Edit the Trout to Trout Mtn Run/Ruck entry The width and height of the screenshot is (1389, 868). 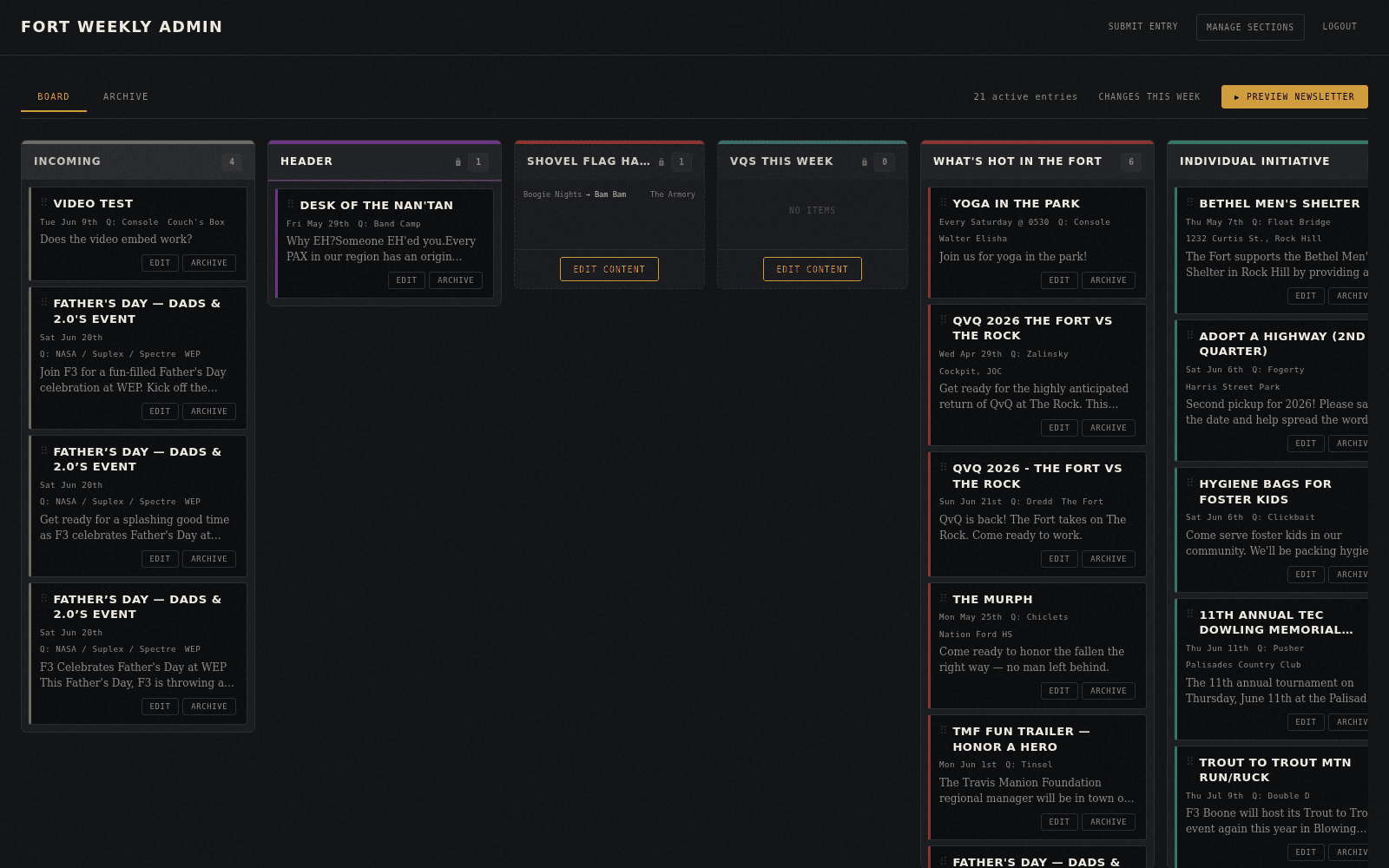pos(1306,852)
